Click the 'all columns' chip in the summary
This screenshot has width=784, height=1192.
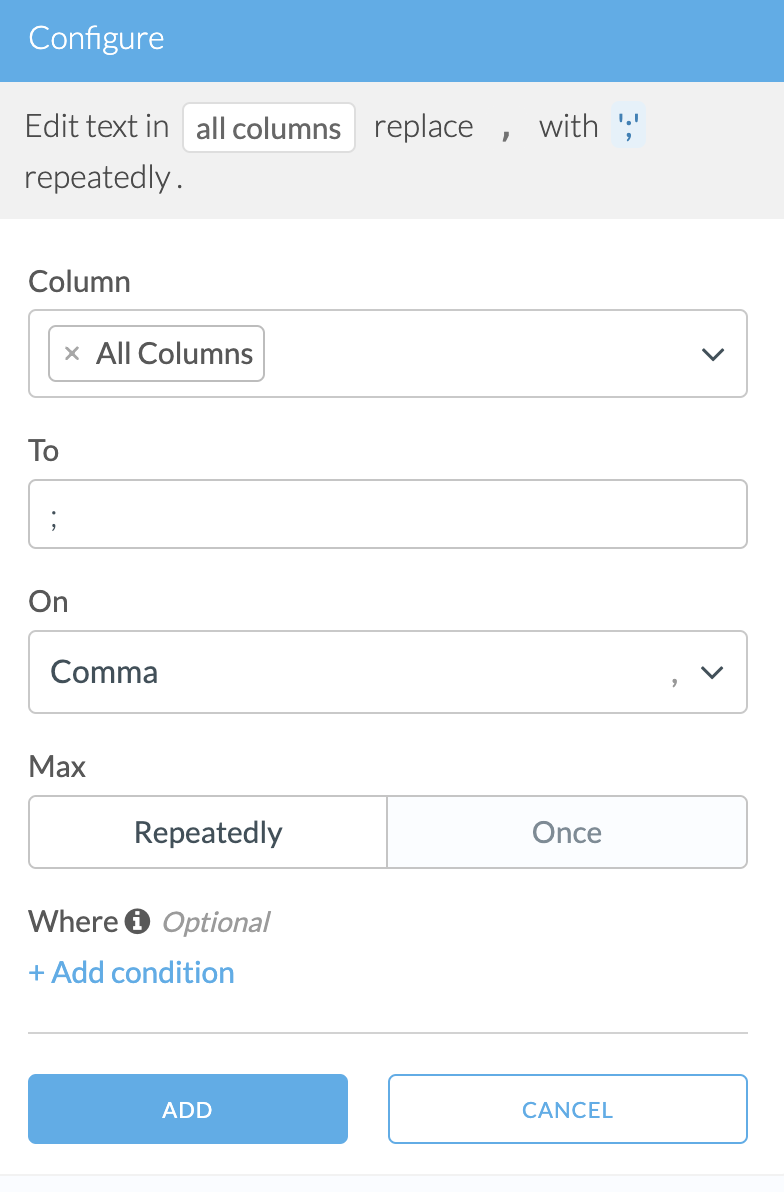click(268, 128)
